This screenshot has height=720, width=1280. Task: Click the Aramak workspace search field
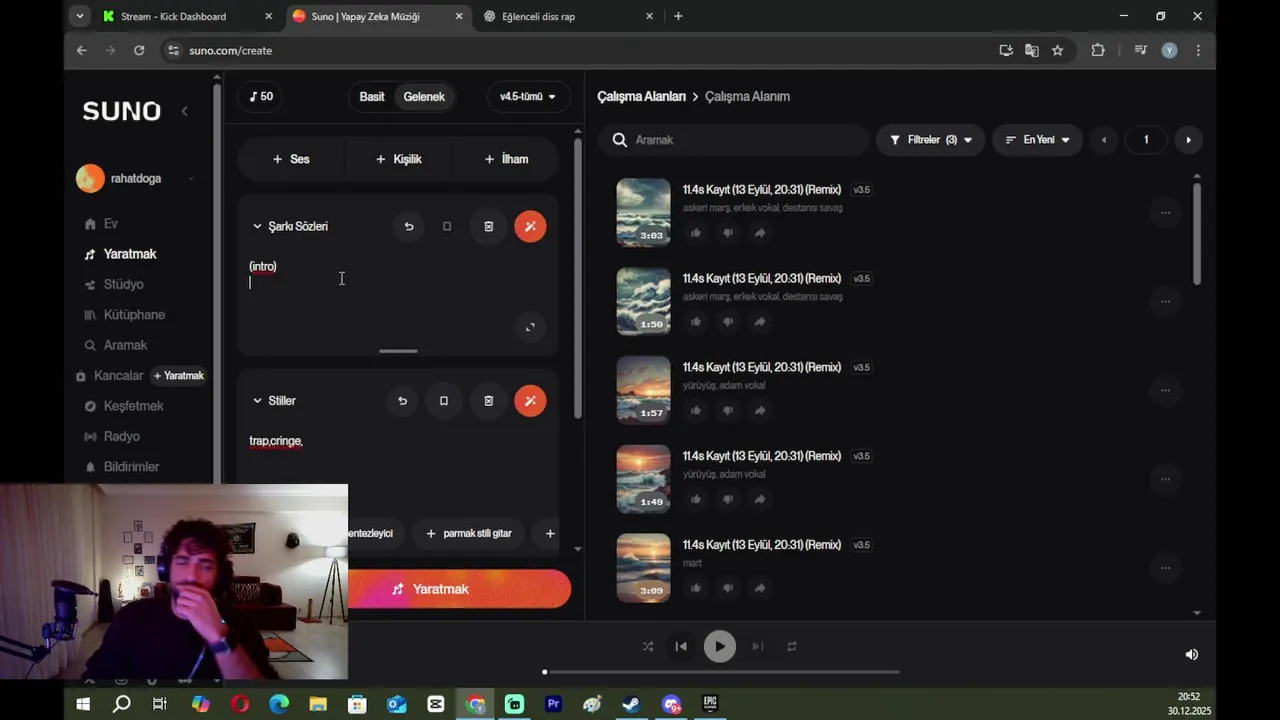click(x=734, y=140)
